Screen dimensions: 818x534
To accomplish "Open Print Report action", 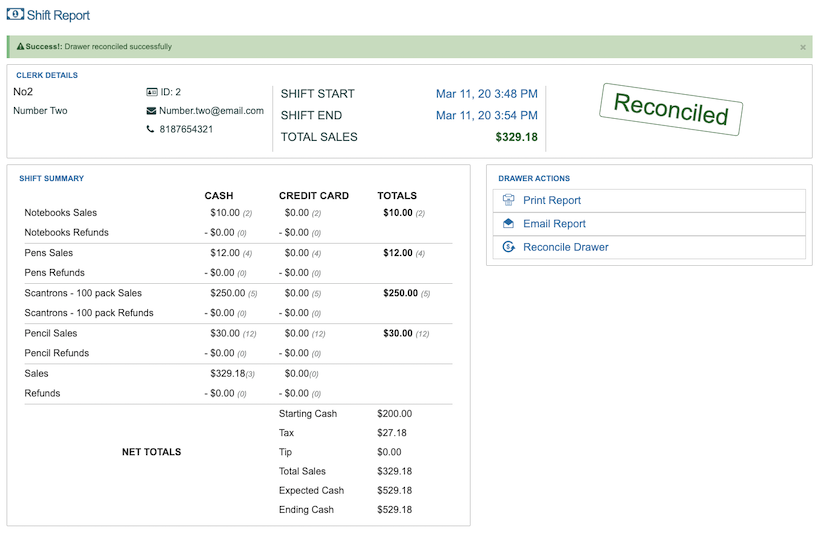I will tap(551, 200).
